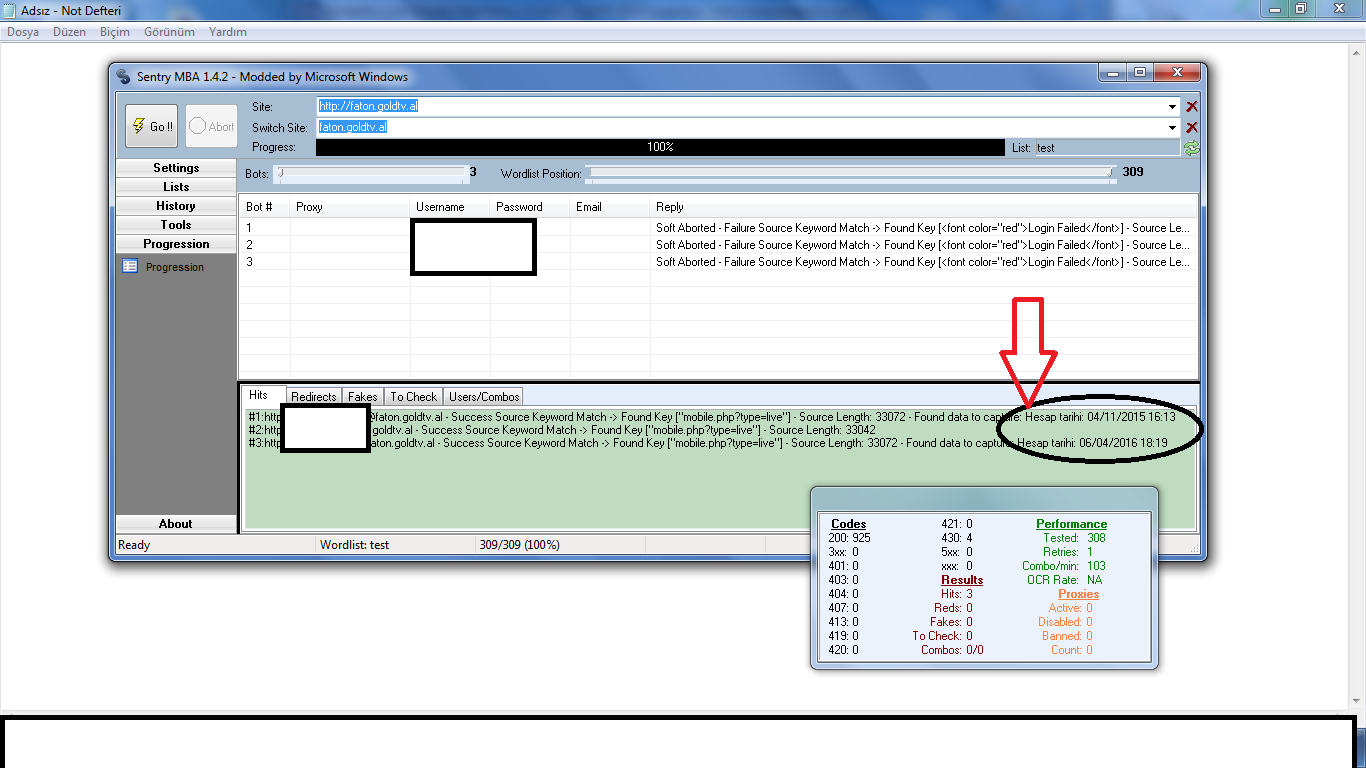
Task: Switch to the Redirects tab
Action: pos(313,397)
